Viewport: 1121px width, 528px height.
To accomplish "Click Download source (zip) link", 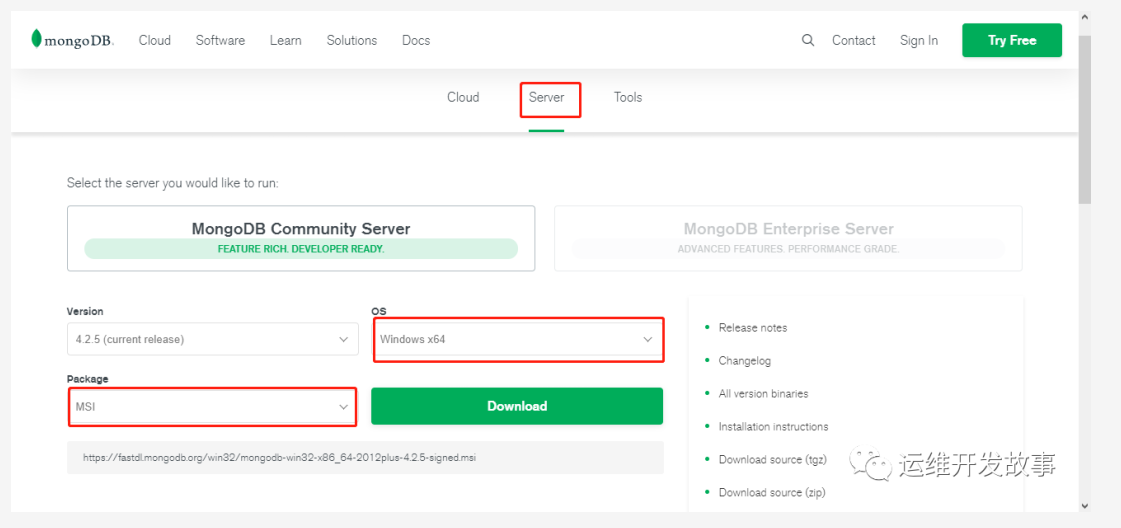I will coord(772,492).
